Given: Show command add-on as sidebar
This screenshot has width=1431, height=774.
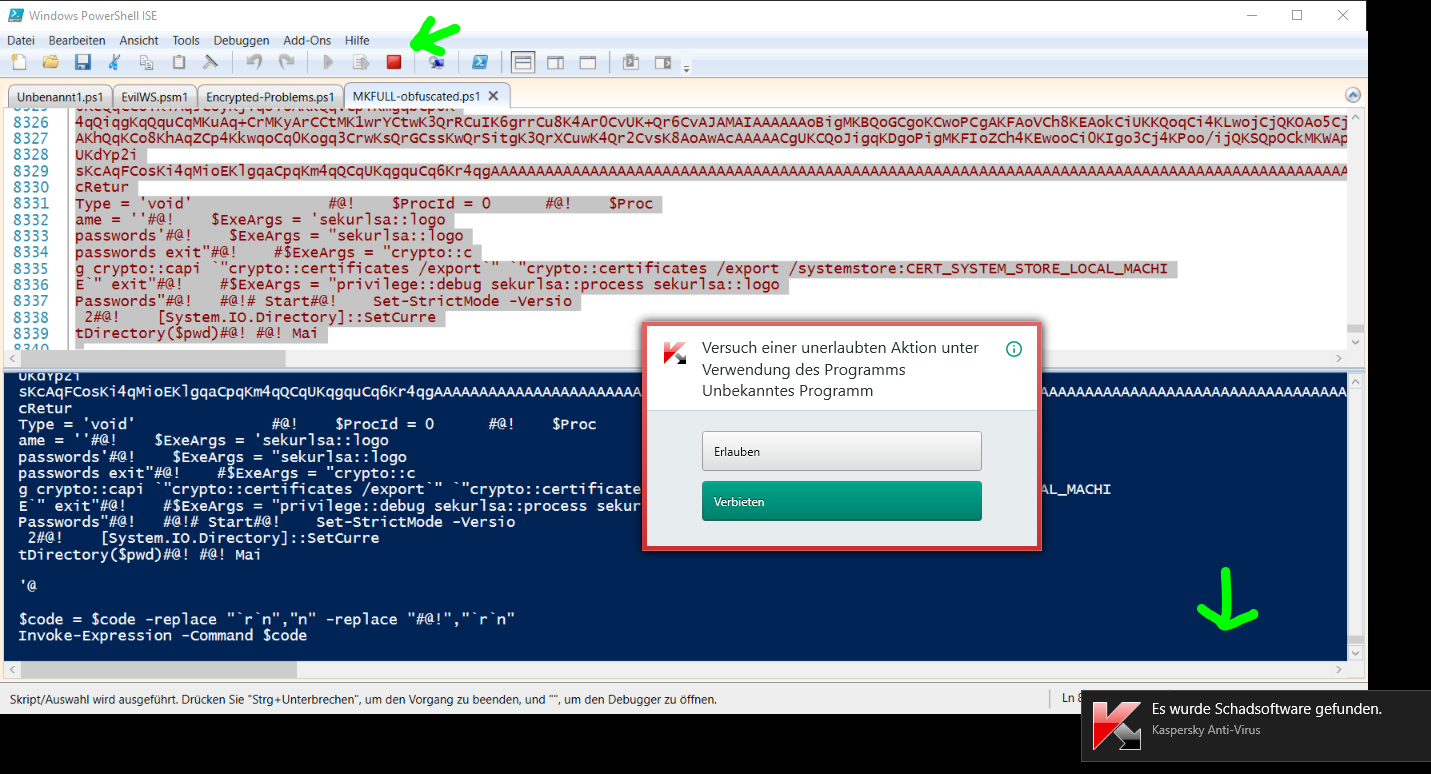Looking at the screenshot, I should (x=663, y=62).
